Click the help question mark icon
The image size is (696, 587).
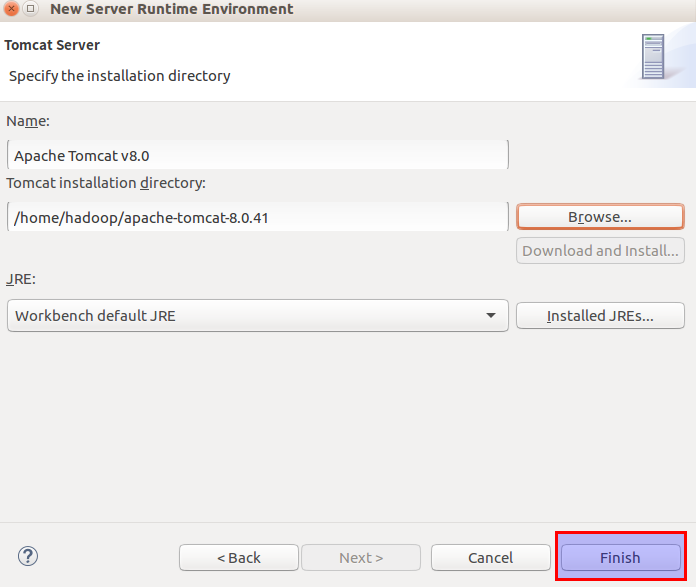(x=28, y=556)
